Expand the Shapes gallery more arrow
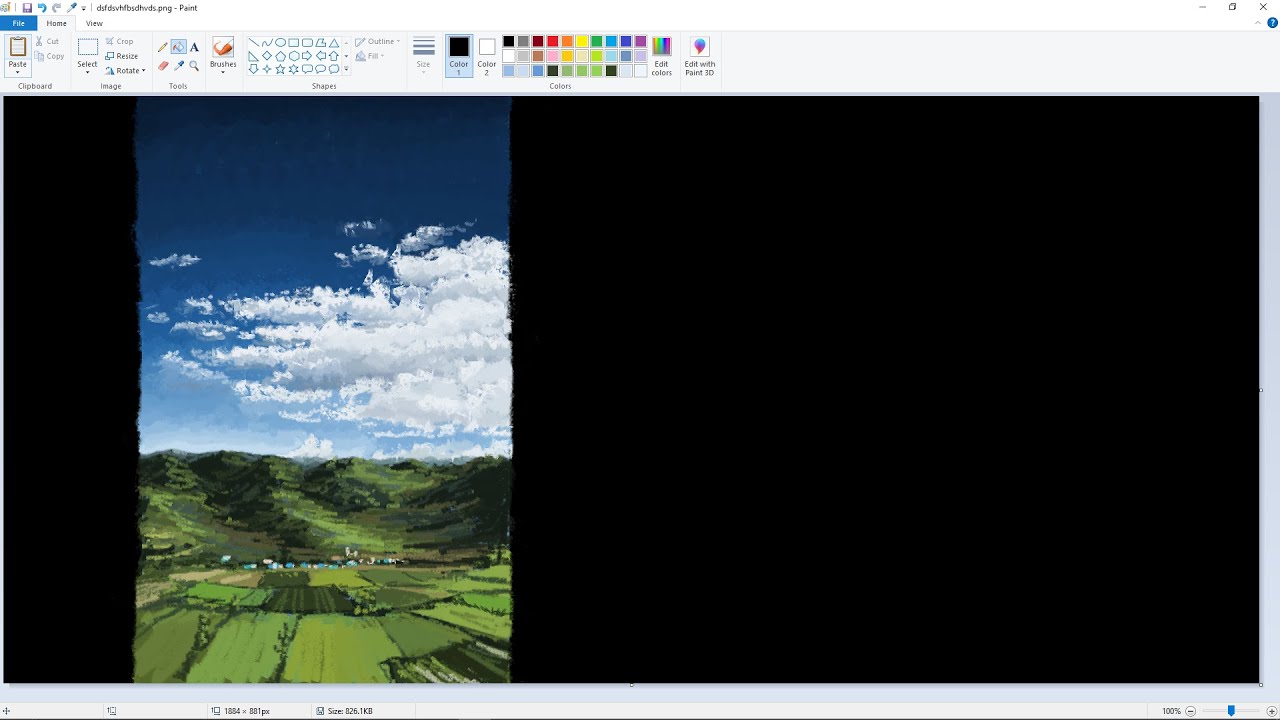The height and width of the screenshot is (720, 1280). coord(346,69)
